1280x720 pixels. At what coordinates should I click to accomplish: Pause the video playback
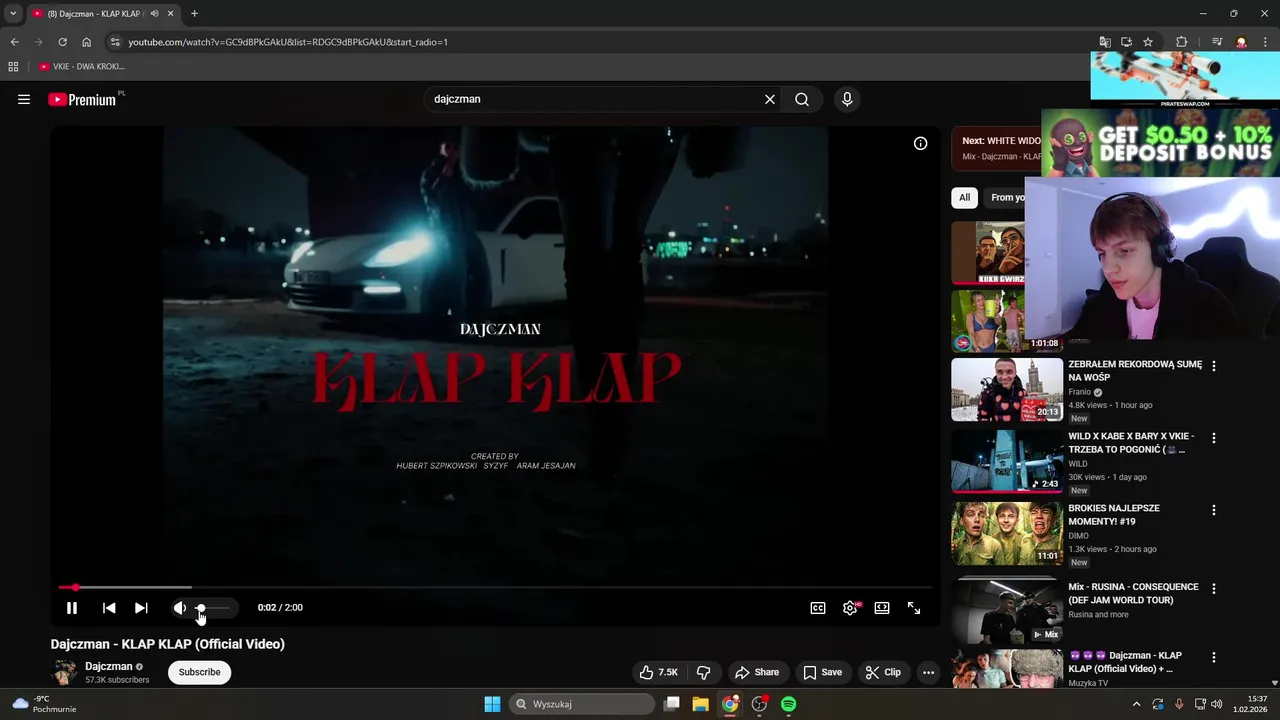click(72, 608)
